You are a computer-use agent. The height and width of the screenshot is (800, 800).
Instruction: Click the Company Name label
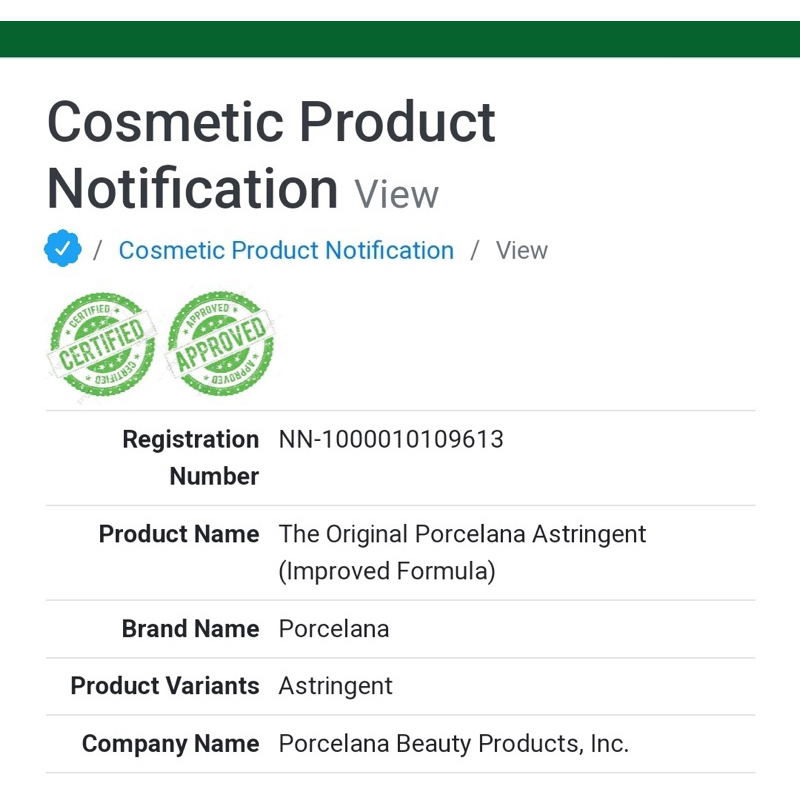tap(170, 744)
